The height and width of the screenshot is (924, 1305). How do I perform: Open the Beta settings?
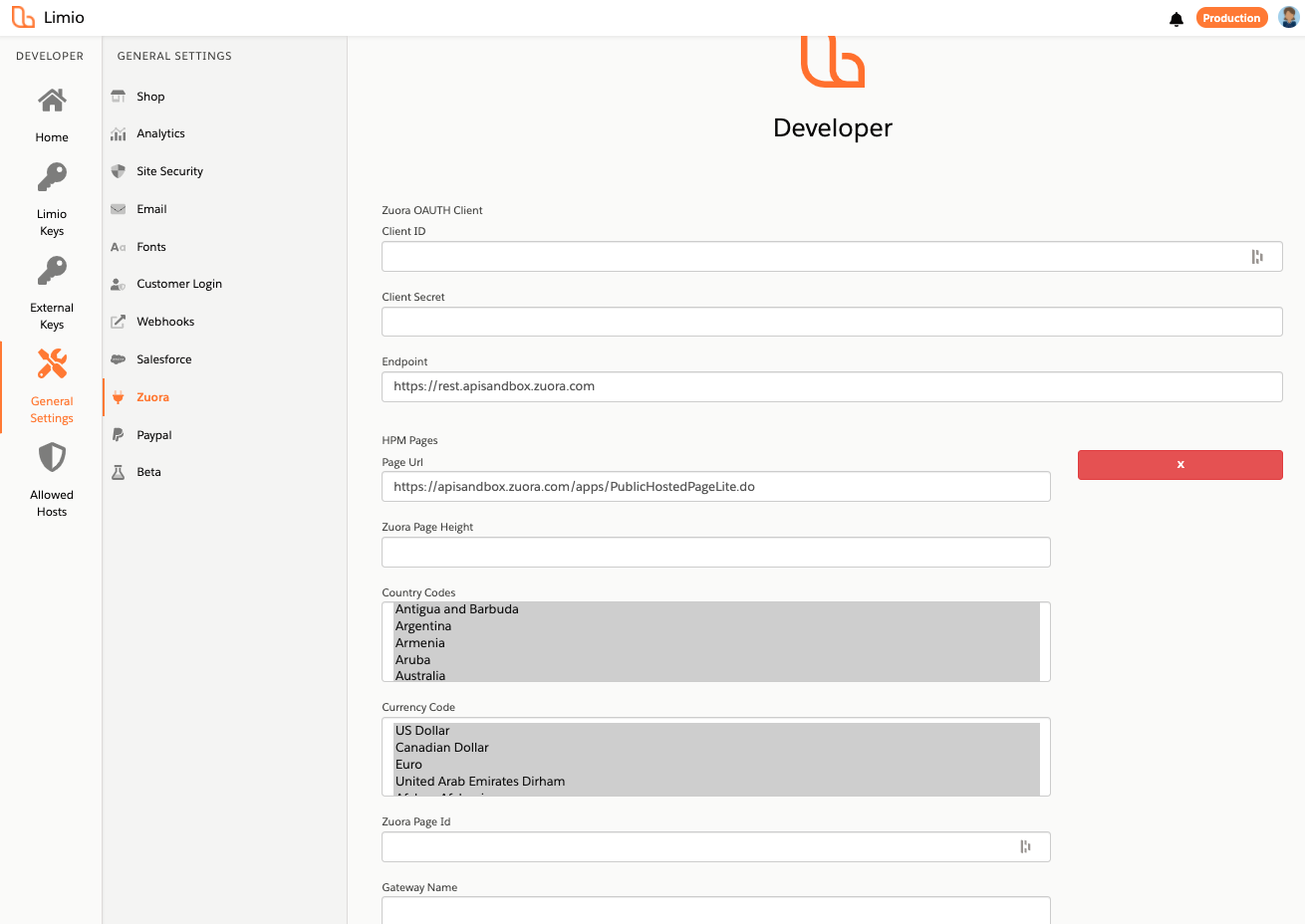click(148, 472)
